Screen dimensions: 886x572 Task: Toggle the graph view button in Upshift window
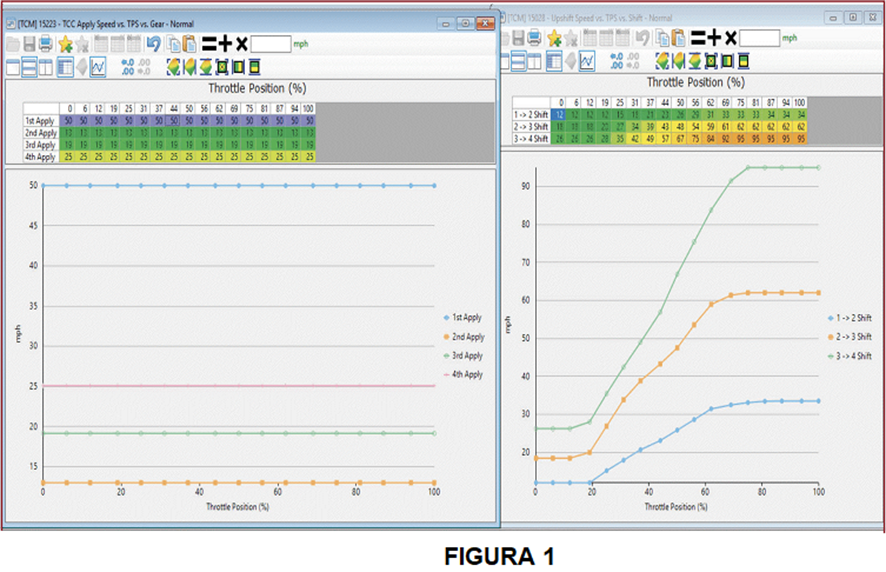(587, 62)
